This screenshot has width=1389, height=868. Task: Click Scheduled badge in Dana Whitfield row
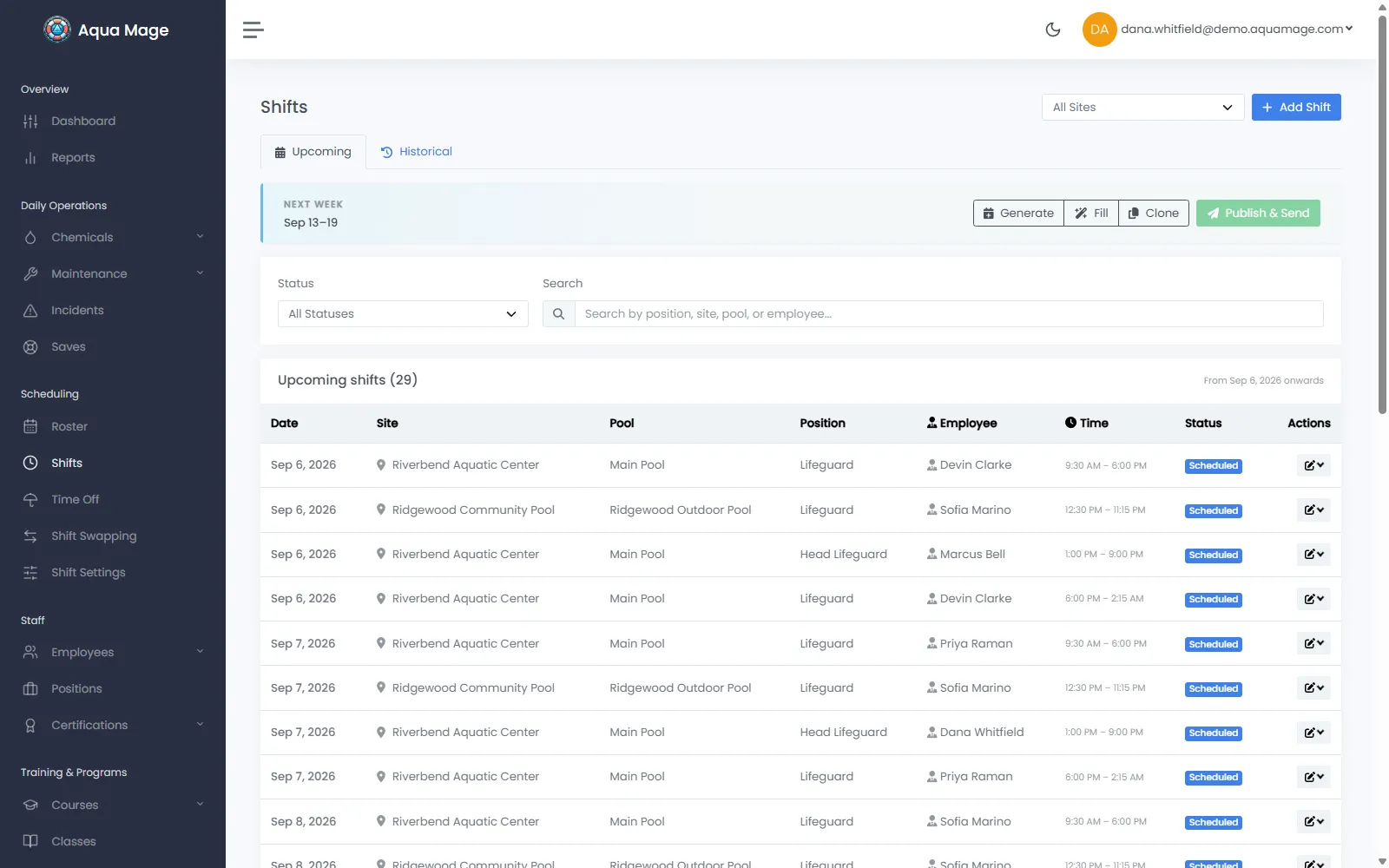tap(1213, 733)
